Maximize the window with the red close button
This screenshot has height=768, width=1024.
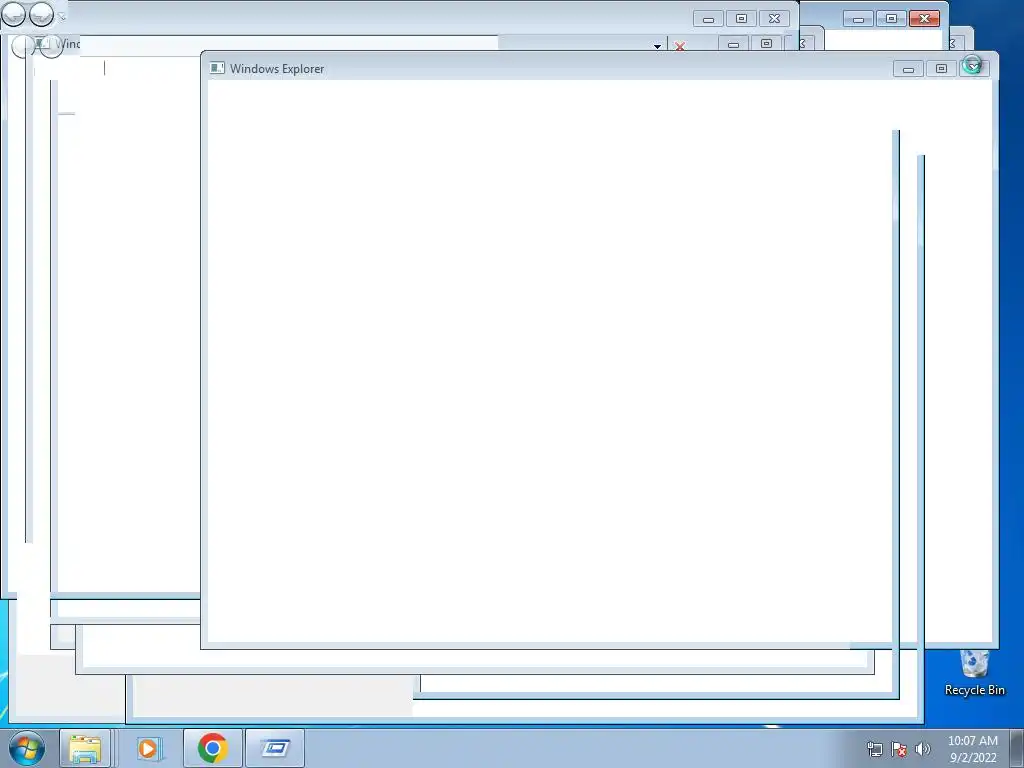click(x=891, y=18)
